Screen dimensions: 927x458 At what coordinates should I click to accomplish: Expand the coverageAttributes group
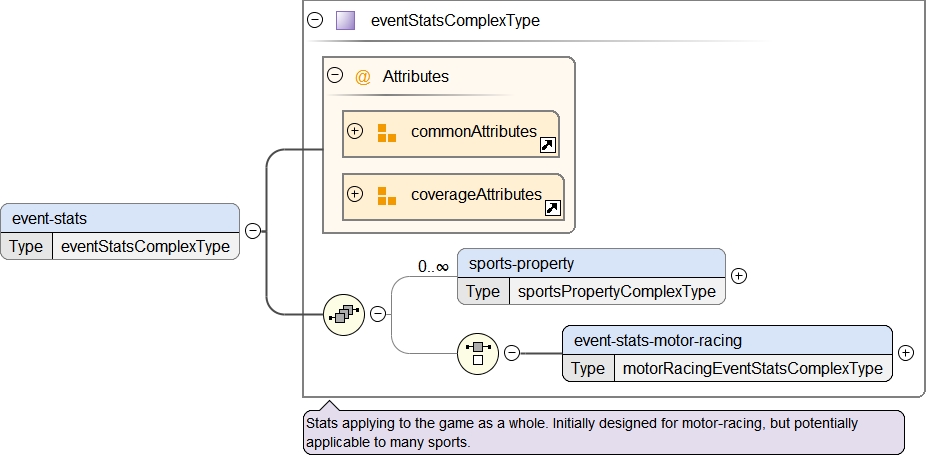click(354, 194)
